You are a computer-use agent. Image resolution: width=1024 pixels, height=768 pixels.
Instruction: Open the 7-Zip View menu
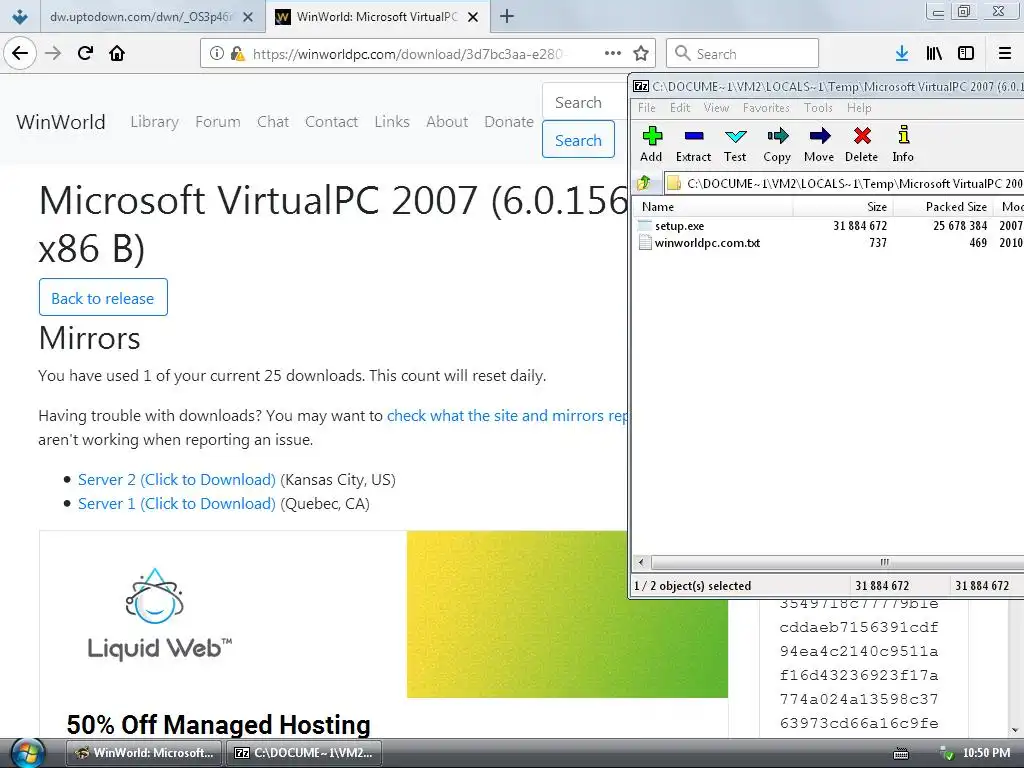click(x=716, y=108)
